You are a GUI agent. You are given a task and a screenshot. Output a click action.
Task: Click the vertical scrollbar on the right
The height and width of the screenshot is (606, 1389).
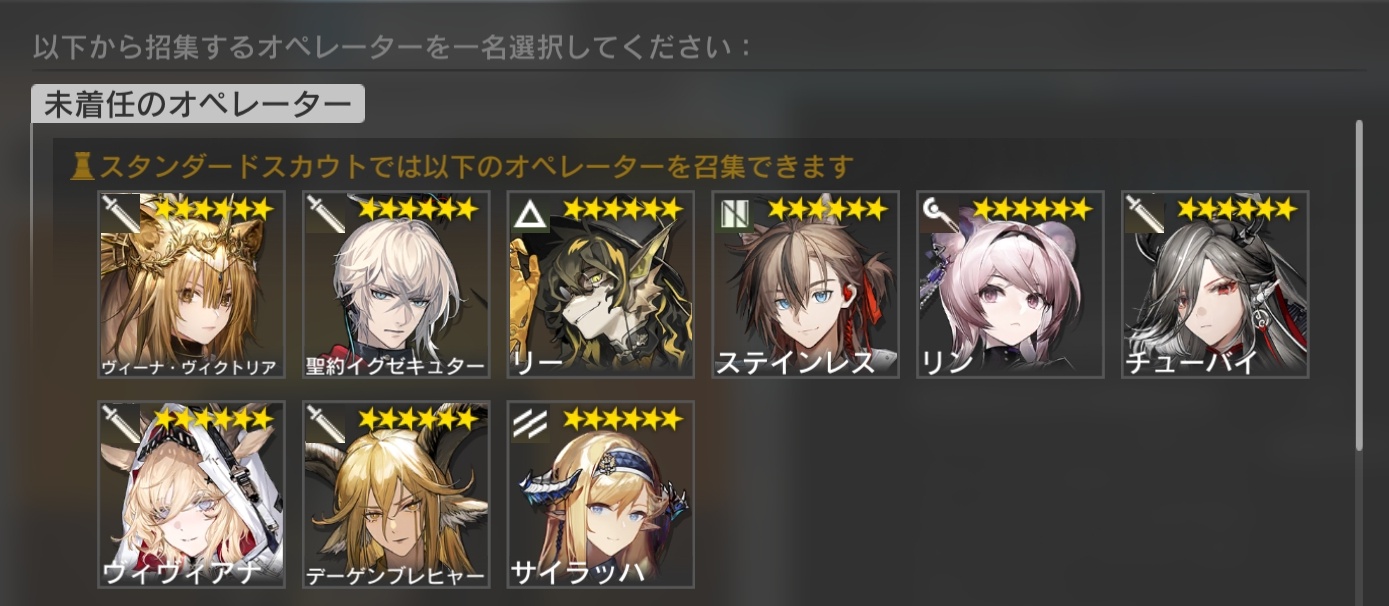coord(1359,285)
